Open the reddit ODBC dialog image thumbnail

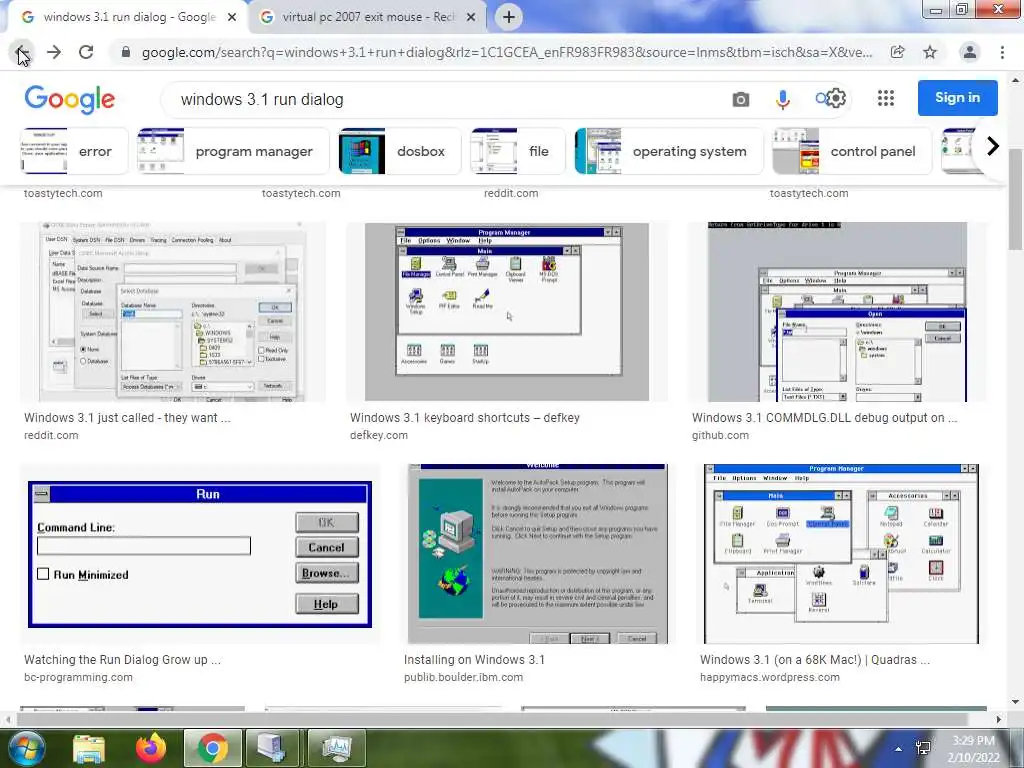[x=173, y=312]
